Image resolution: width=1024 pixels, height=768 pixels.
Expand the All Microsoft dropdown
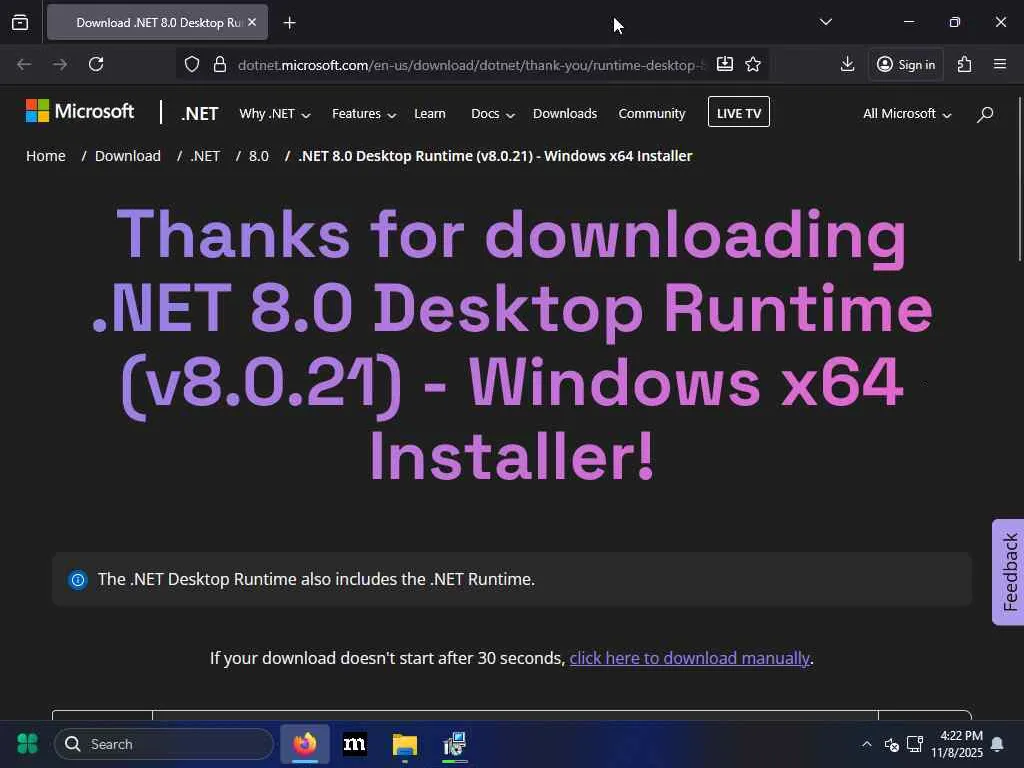point(907,114)
